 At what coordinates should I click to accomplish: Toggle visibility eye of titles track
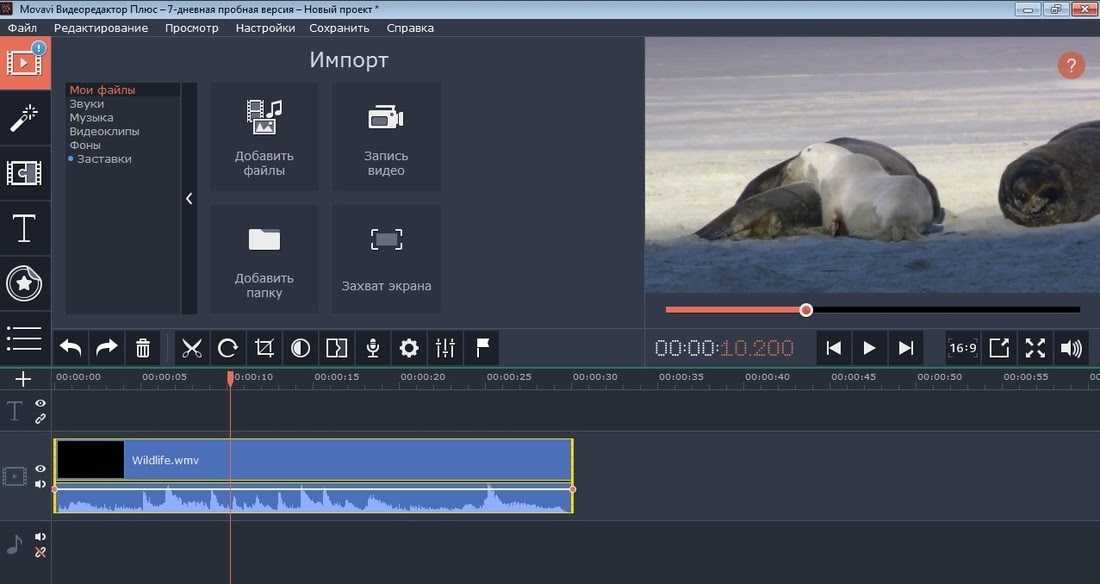click(41, 404)
